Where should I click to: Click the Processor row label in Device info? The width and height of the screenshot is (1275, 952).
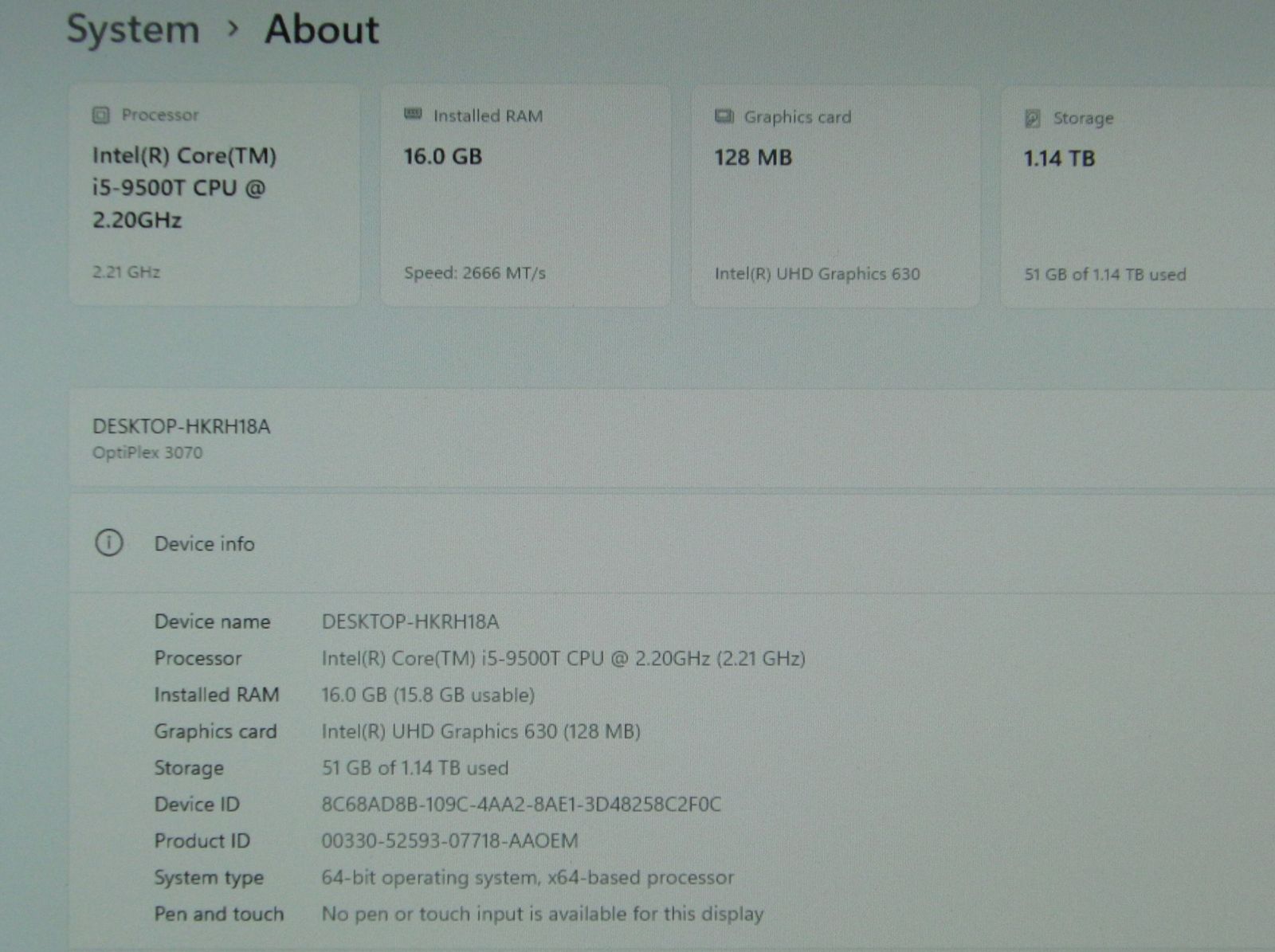[x=198, y=658]
